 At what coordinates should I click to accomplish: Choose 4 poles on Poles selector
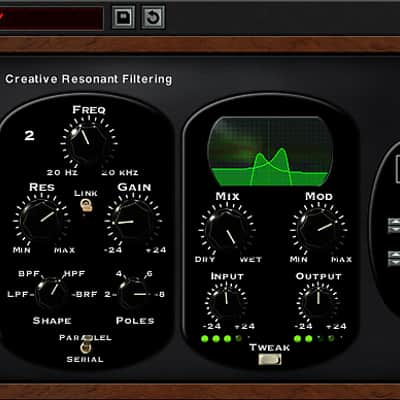(x=119, y=274)
